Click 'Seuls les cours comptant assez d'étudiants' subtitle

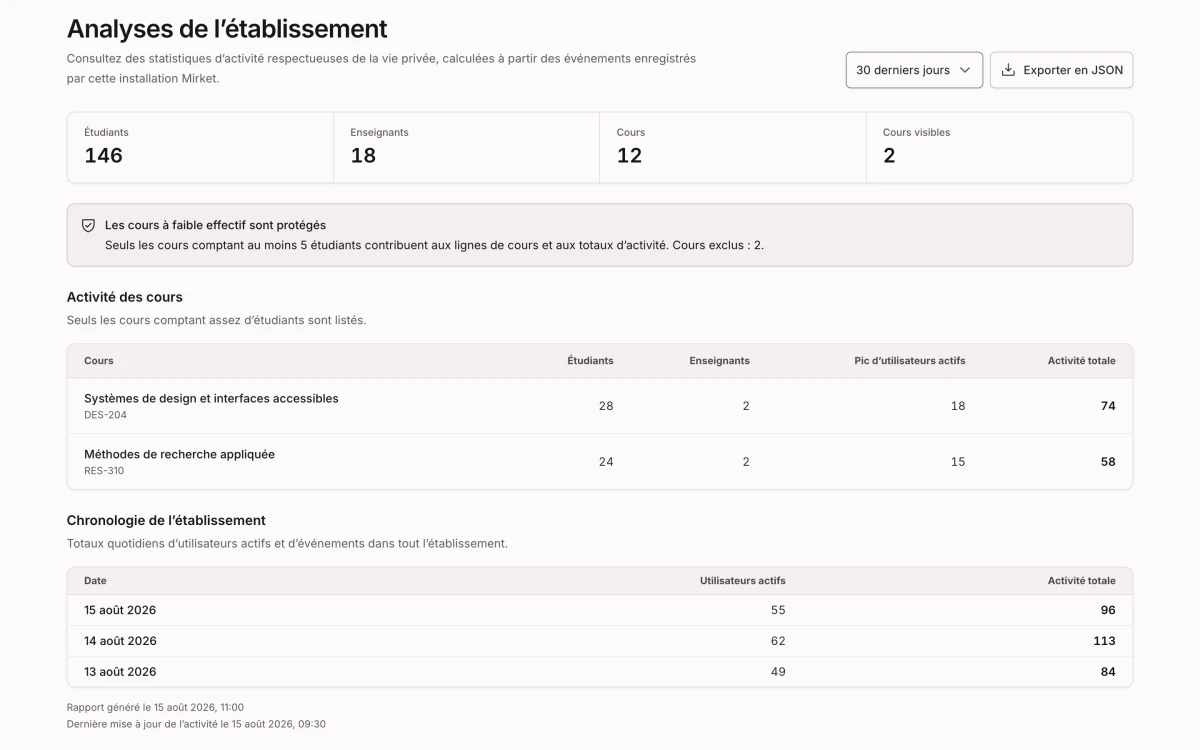tap(216, 320)
